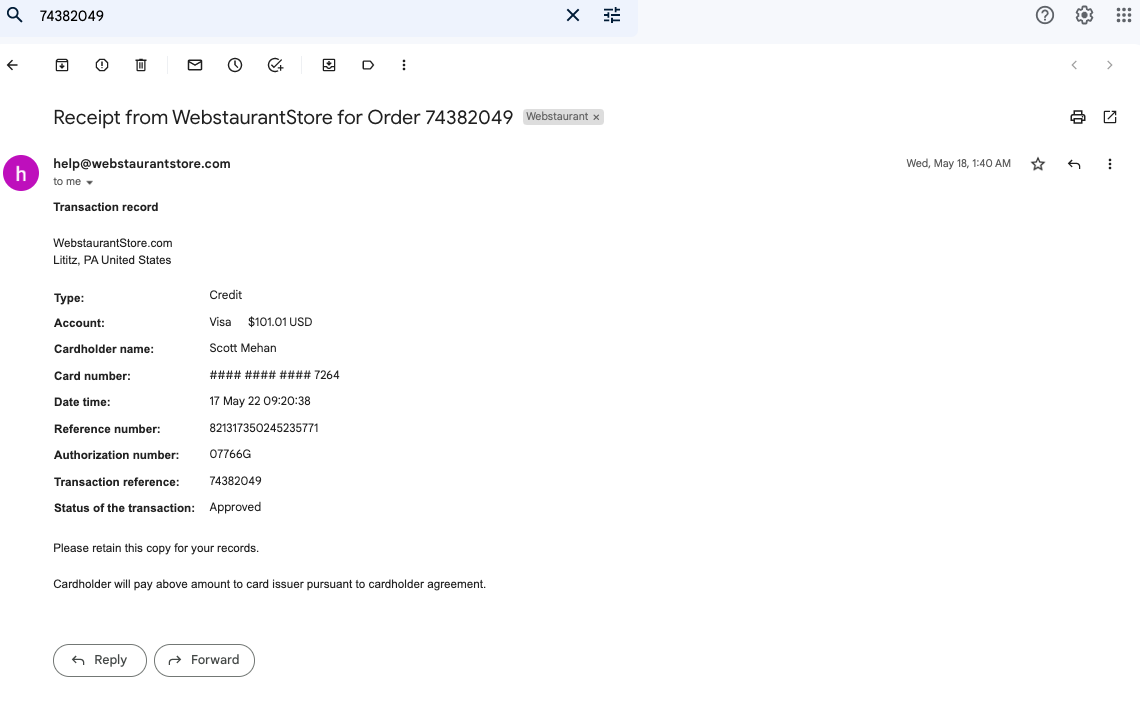
Task: Click the Forward button below the message
Action: [204, 660]
